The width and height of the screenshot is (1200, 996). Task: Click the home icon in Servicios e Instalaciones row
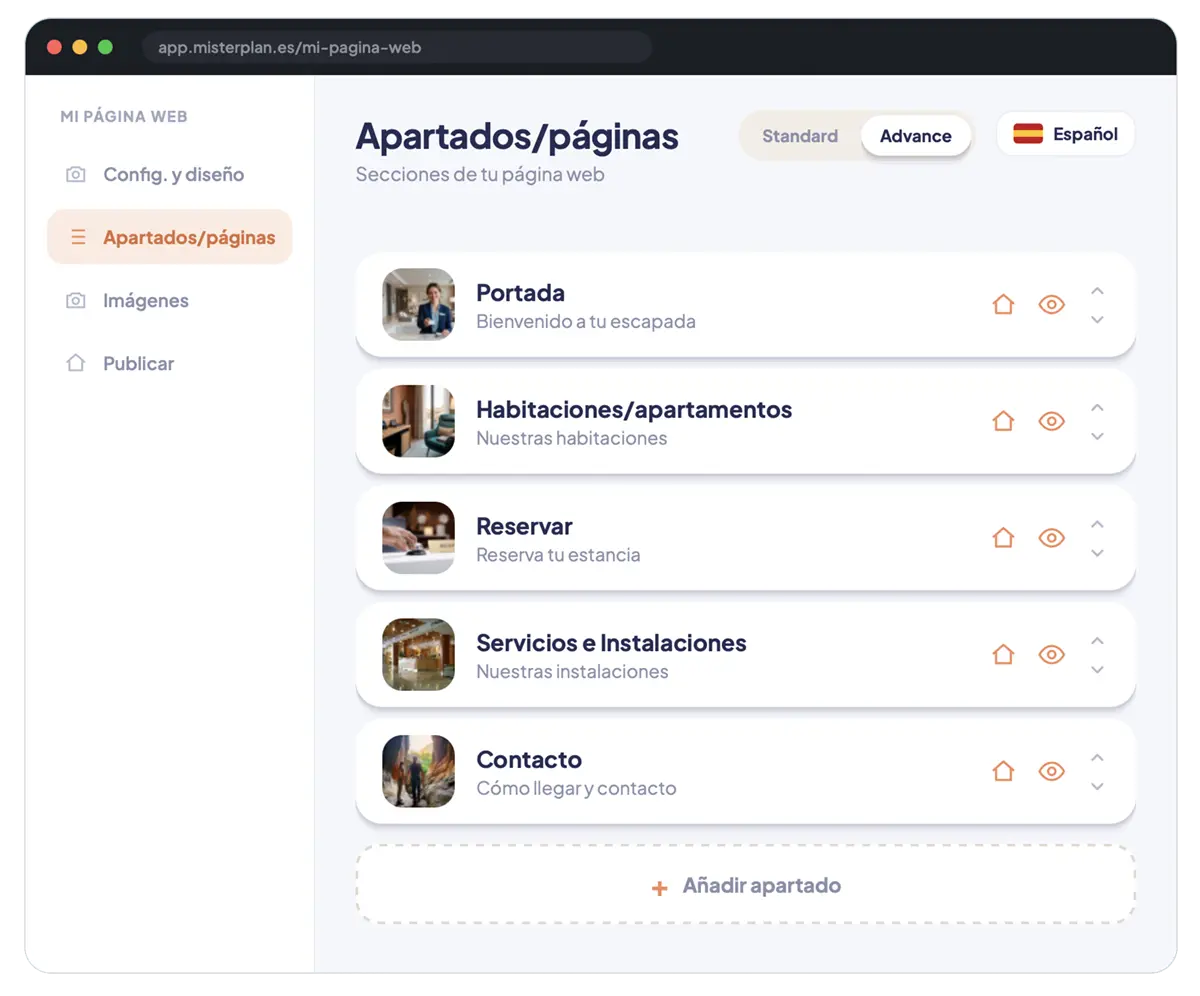(x=1003, y=654)
